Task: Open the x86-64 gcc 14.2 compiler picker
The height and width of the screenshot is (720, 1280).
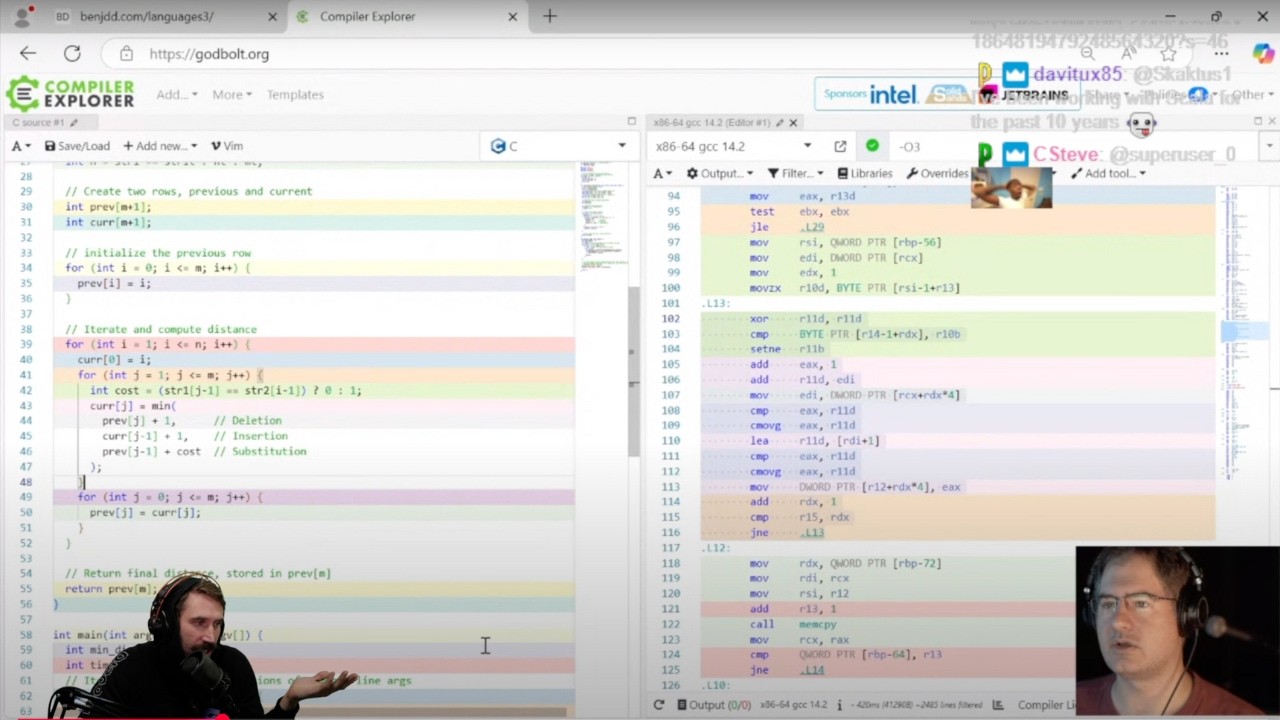Action: tap(734, 146)
